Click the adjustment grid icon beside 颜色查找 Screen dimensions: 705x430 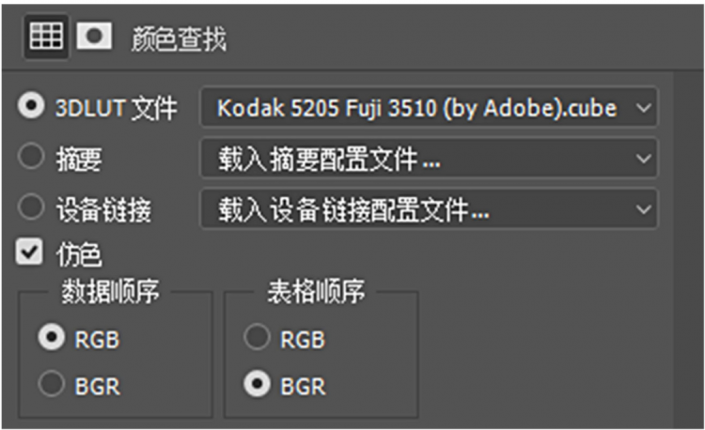point(46,36)
